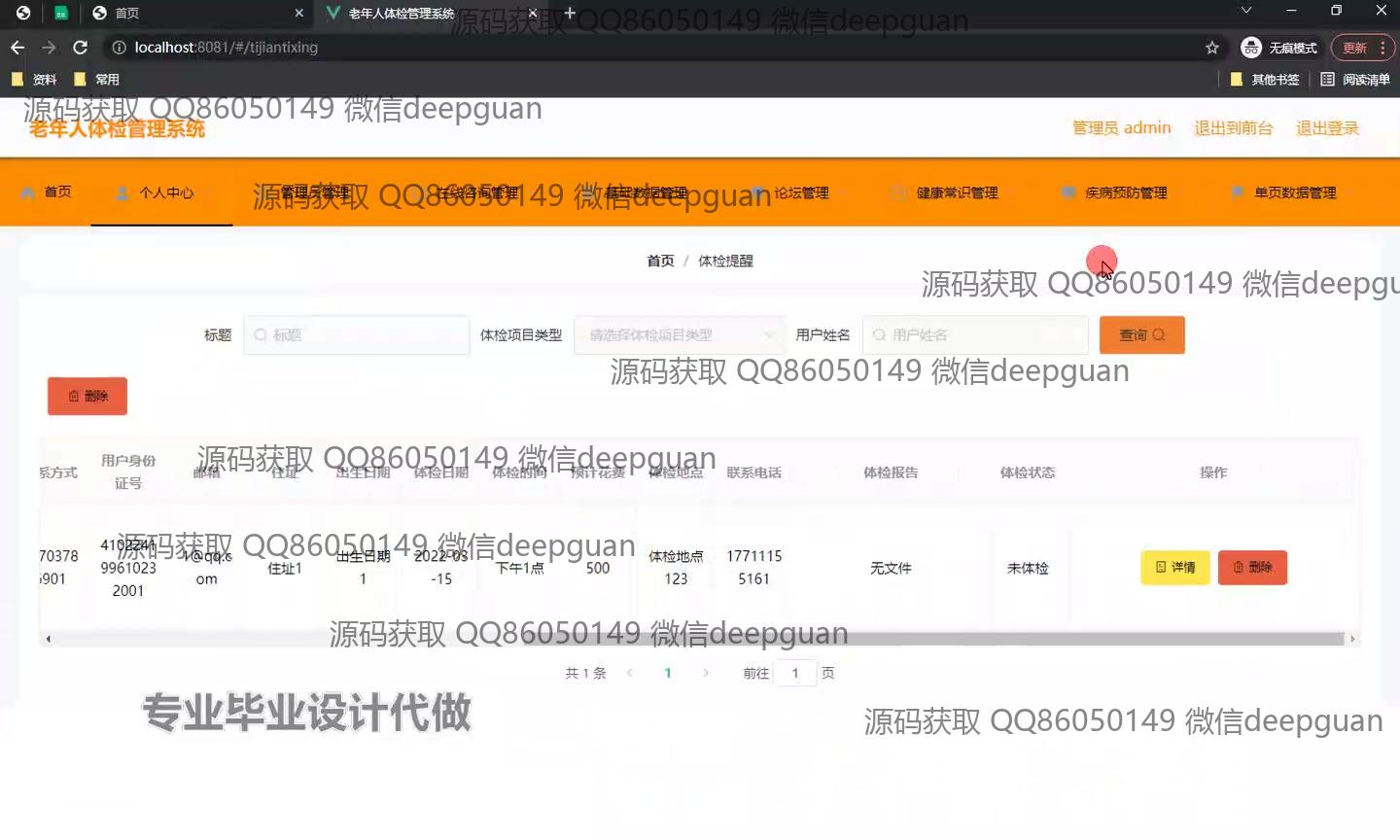Click the bookmark star icon in address bar
The height and width of the screenshot is (840, 1400).
pos(1211,48)
